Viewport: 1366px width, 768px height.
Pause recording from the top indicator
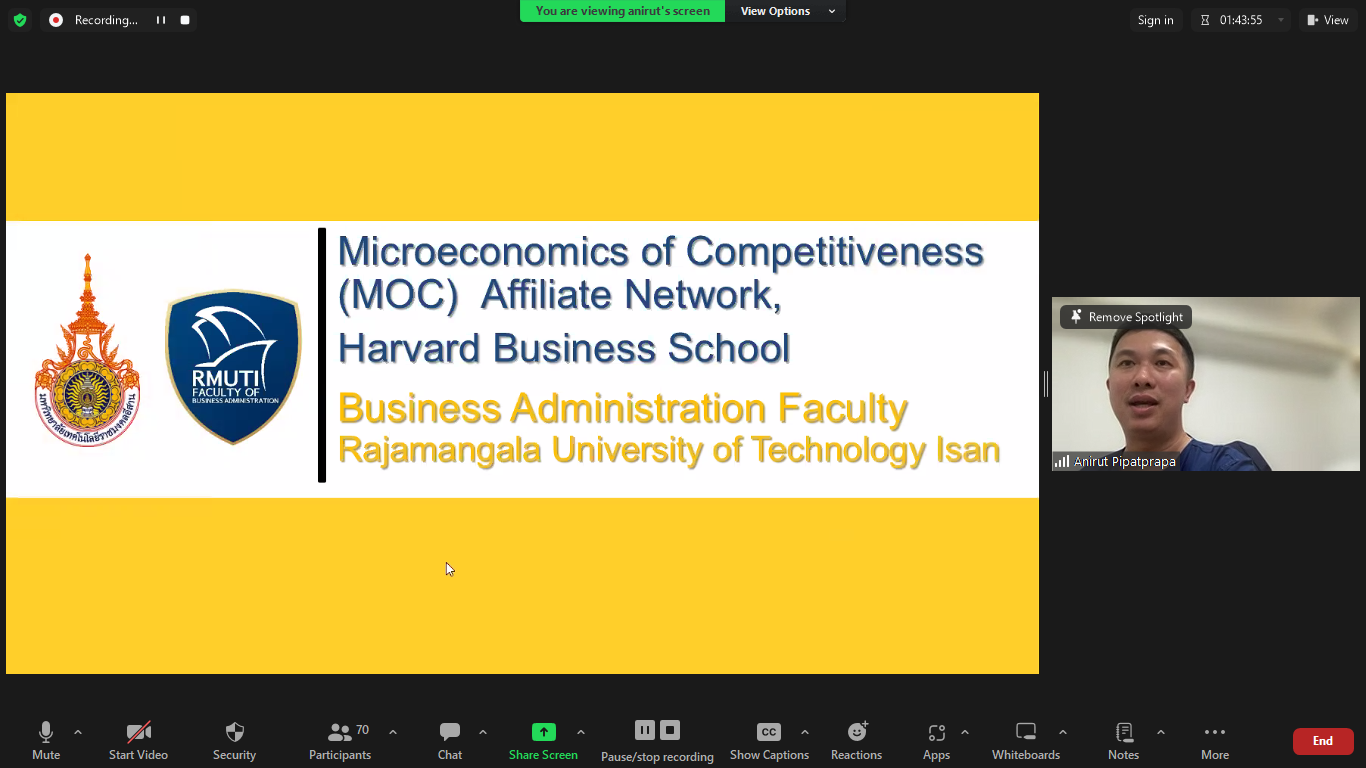[161, 20]
